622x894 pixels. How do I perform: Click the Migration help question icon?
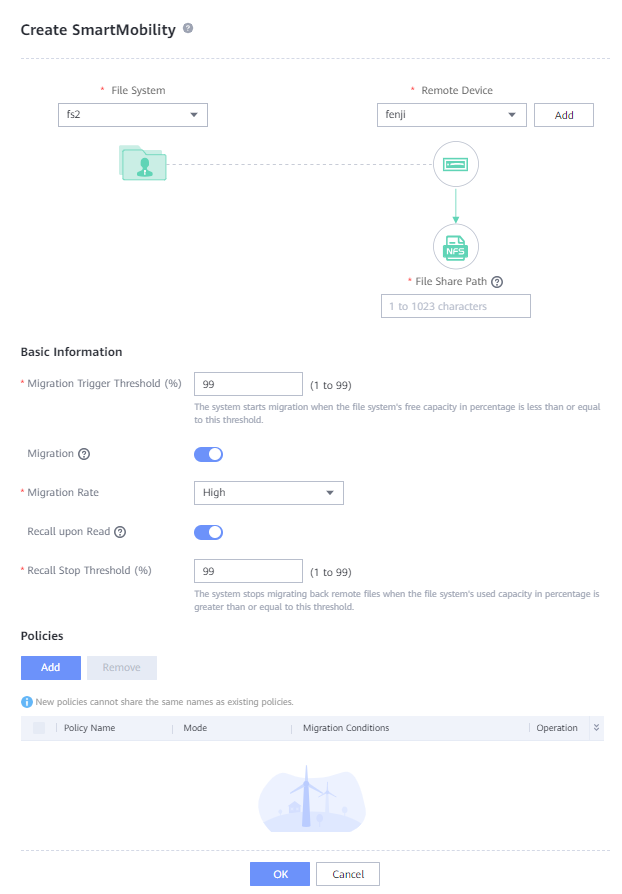coord(84,454)
